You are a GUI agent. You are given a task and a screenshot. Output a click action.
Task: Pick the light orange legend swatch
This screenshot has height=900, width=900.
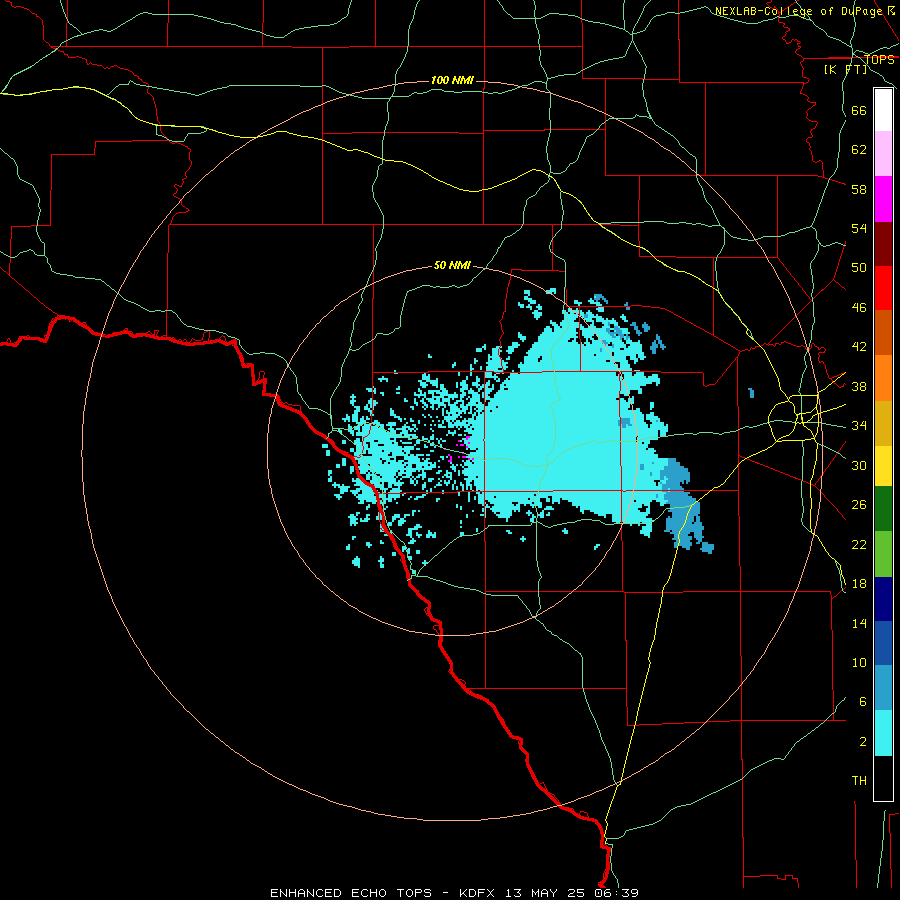(x=883, y=378)
